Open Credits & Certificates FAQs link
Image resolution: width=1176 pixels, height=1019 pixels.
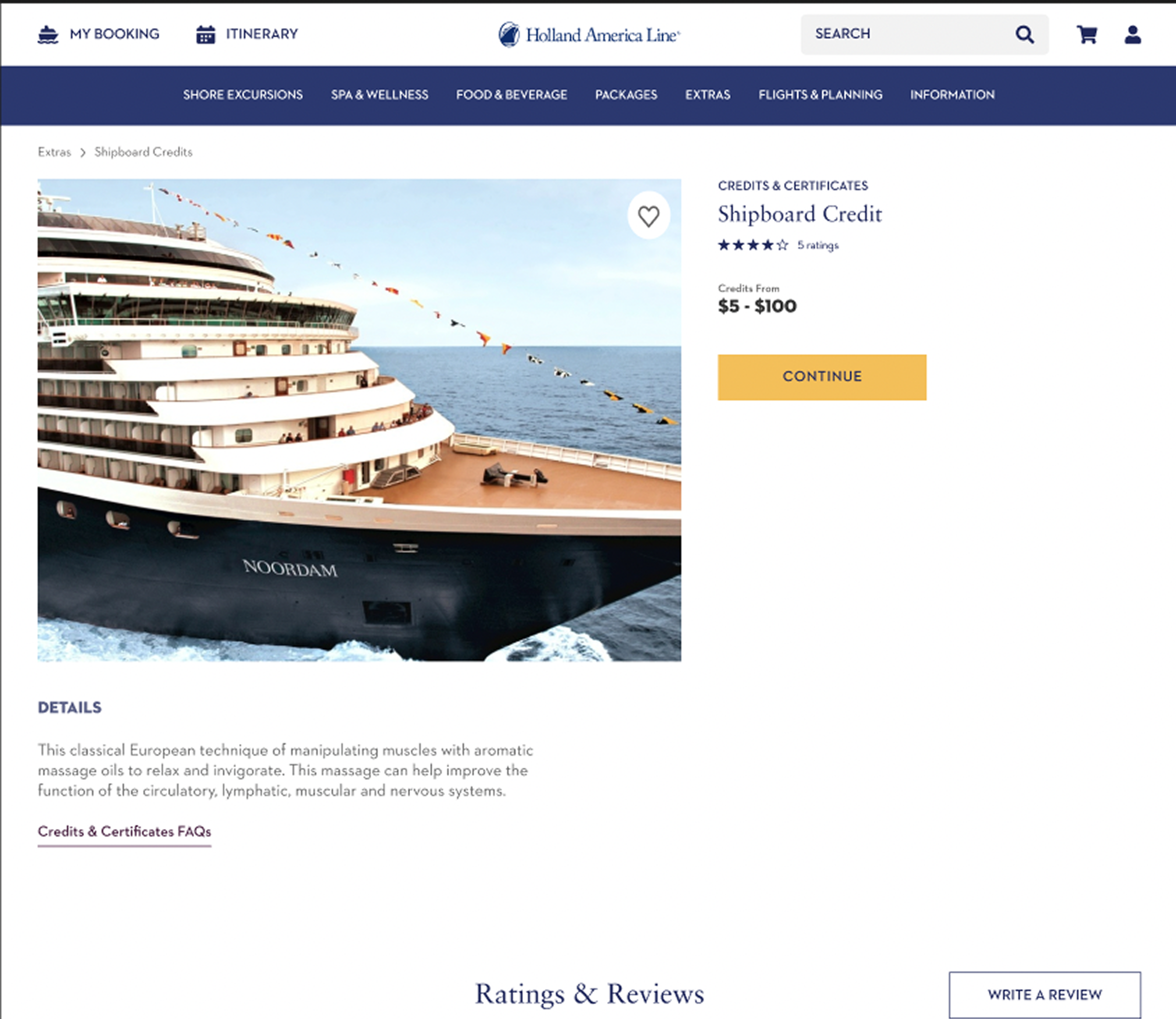pyautogui.click(x=124, y=832)
